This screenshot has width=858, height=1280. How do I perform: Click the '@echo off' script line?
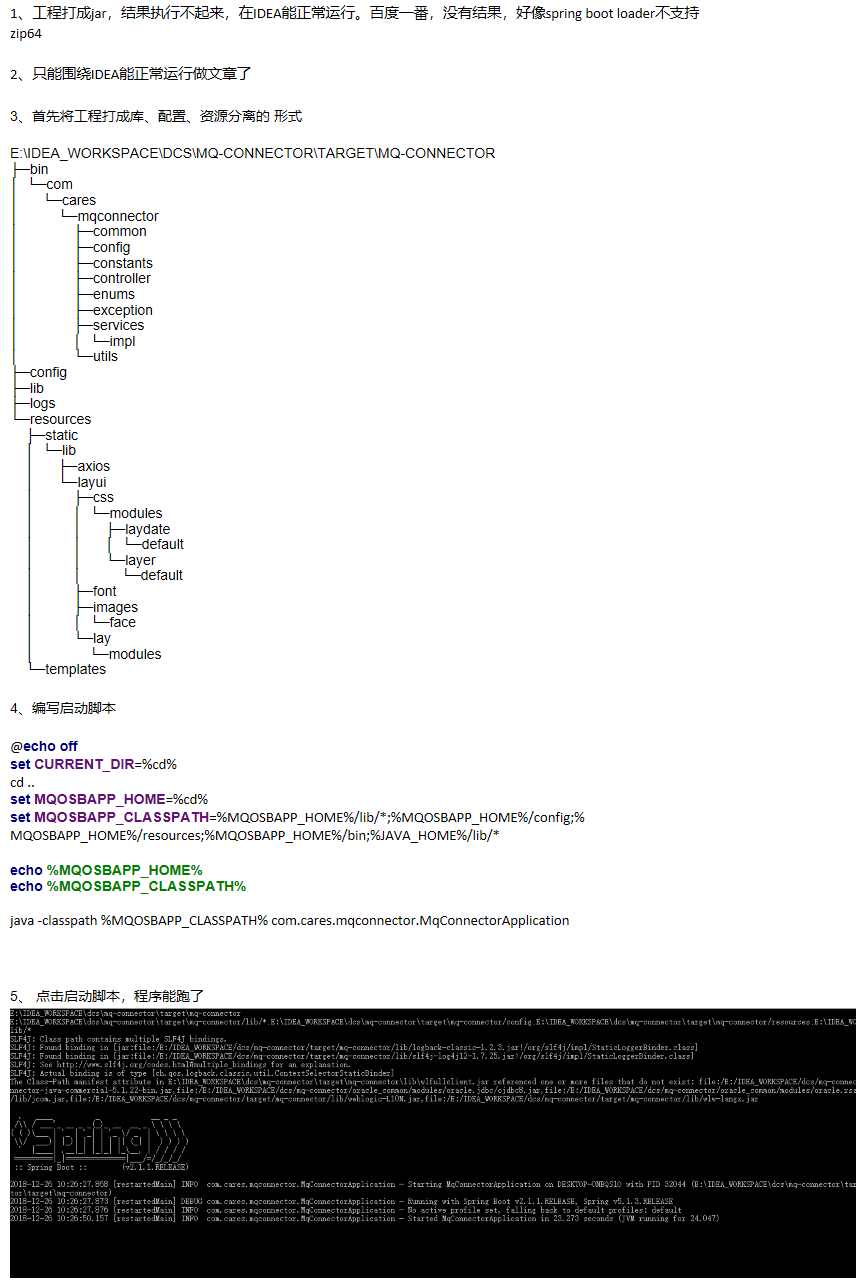pos(44,746)
